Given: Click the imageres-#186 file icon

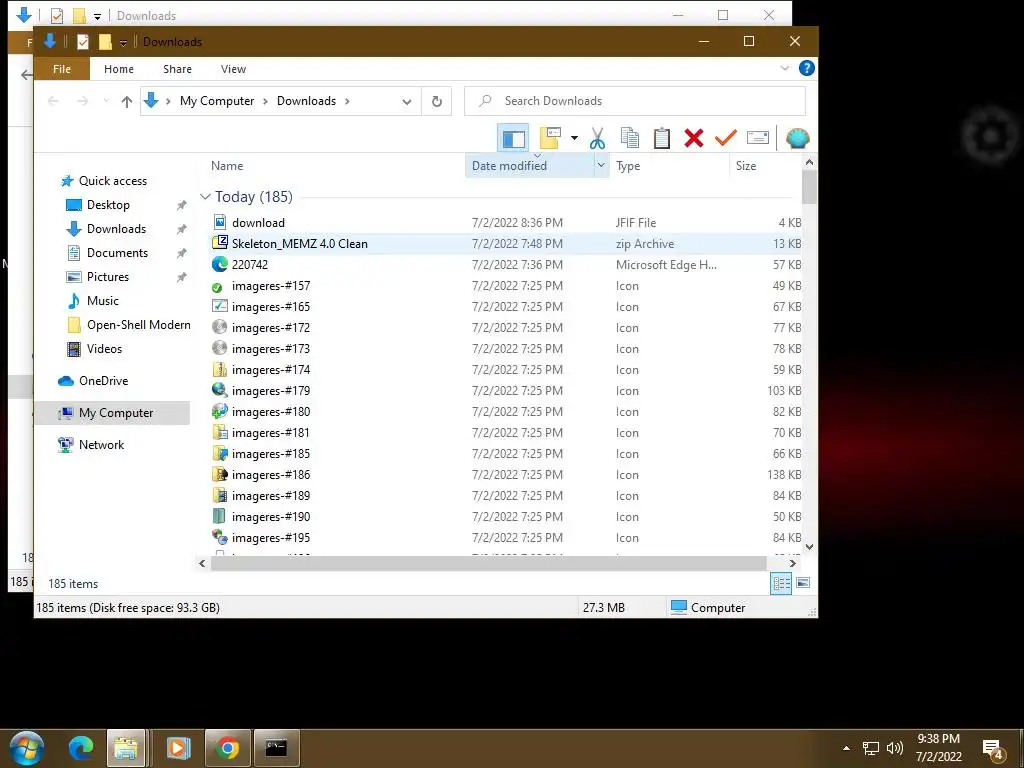Looking at the screenshot, I should [x=219, y=475].
